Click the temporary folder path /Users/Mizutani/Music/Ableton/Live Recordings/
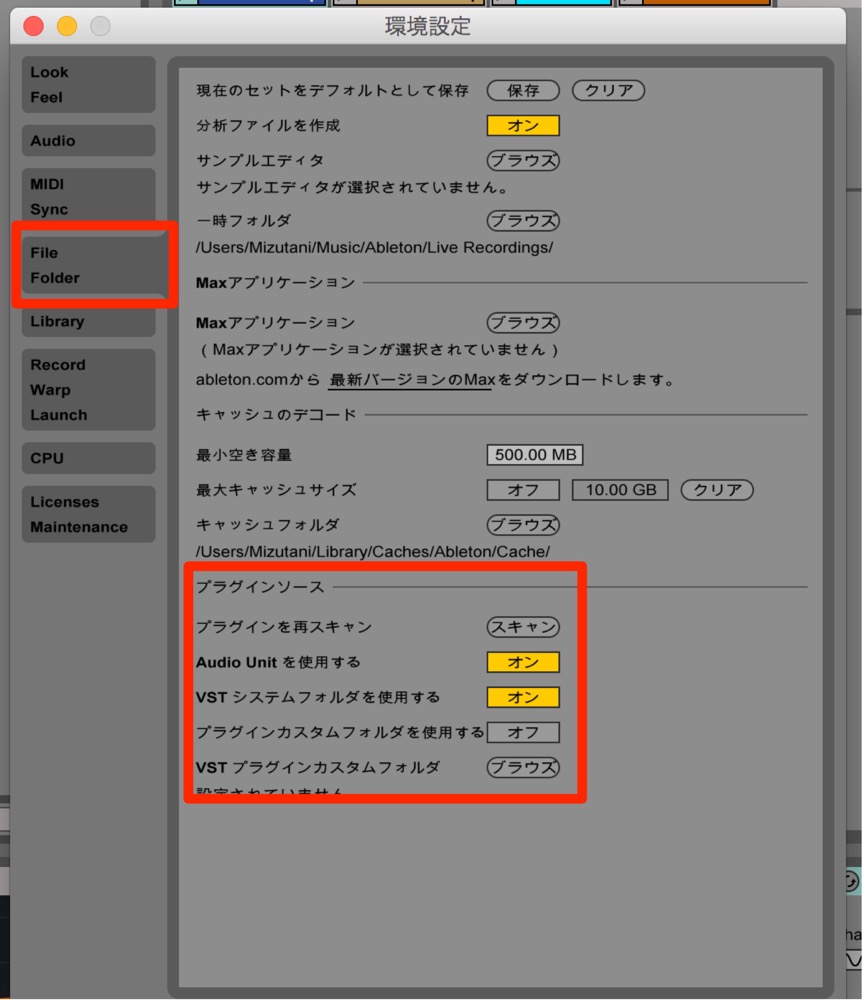 coord(374,247)
